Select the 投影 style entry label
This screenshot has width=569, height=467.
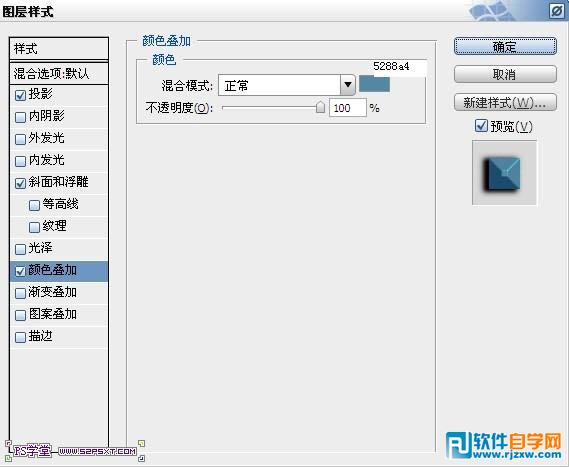(x=41, y=94)
